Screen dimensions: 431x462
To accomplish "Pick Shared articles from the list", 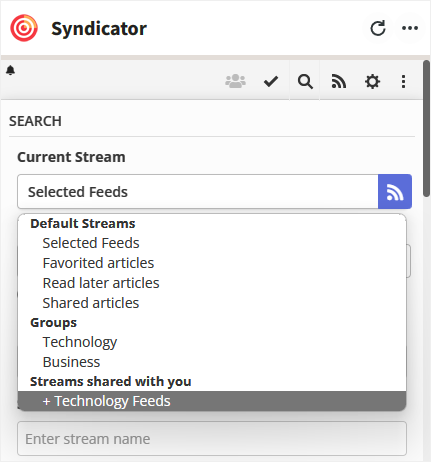I will pos(91,303).
